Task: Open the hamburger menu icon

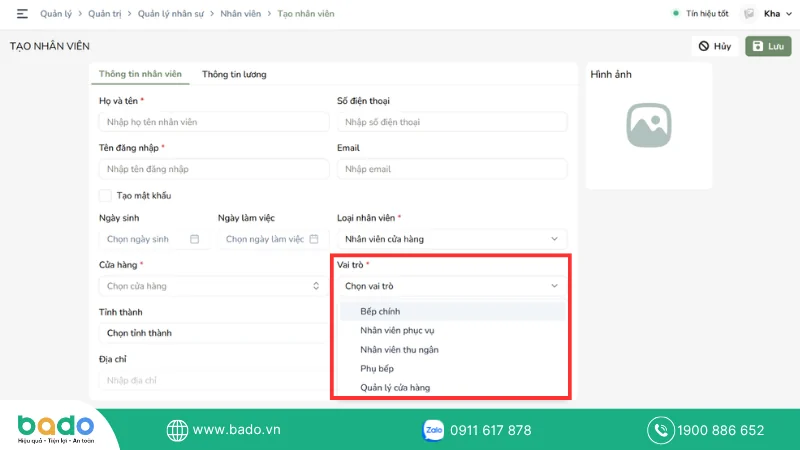Action: click(x=22, y=14)
